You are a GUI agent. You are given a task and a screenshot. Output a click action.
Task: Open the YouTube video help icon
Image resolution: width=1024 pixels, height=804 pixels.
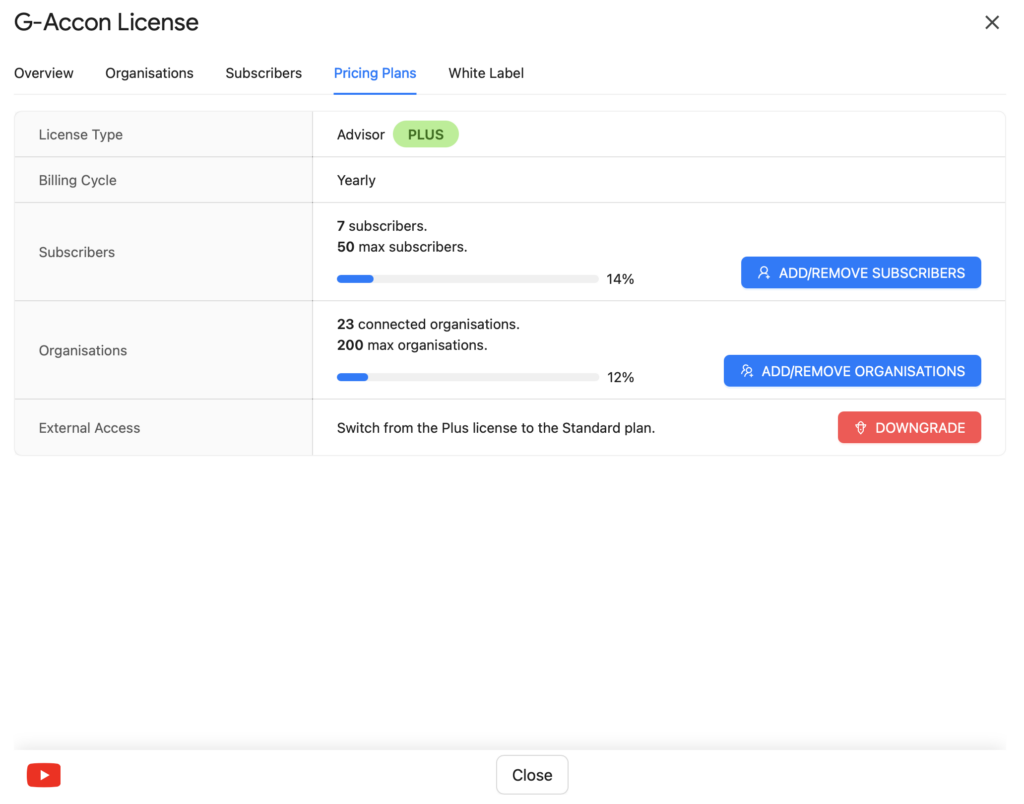[44, 775]
